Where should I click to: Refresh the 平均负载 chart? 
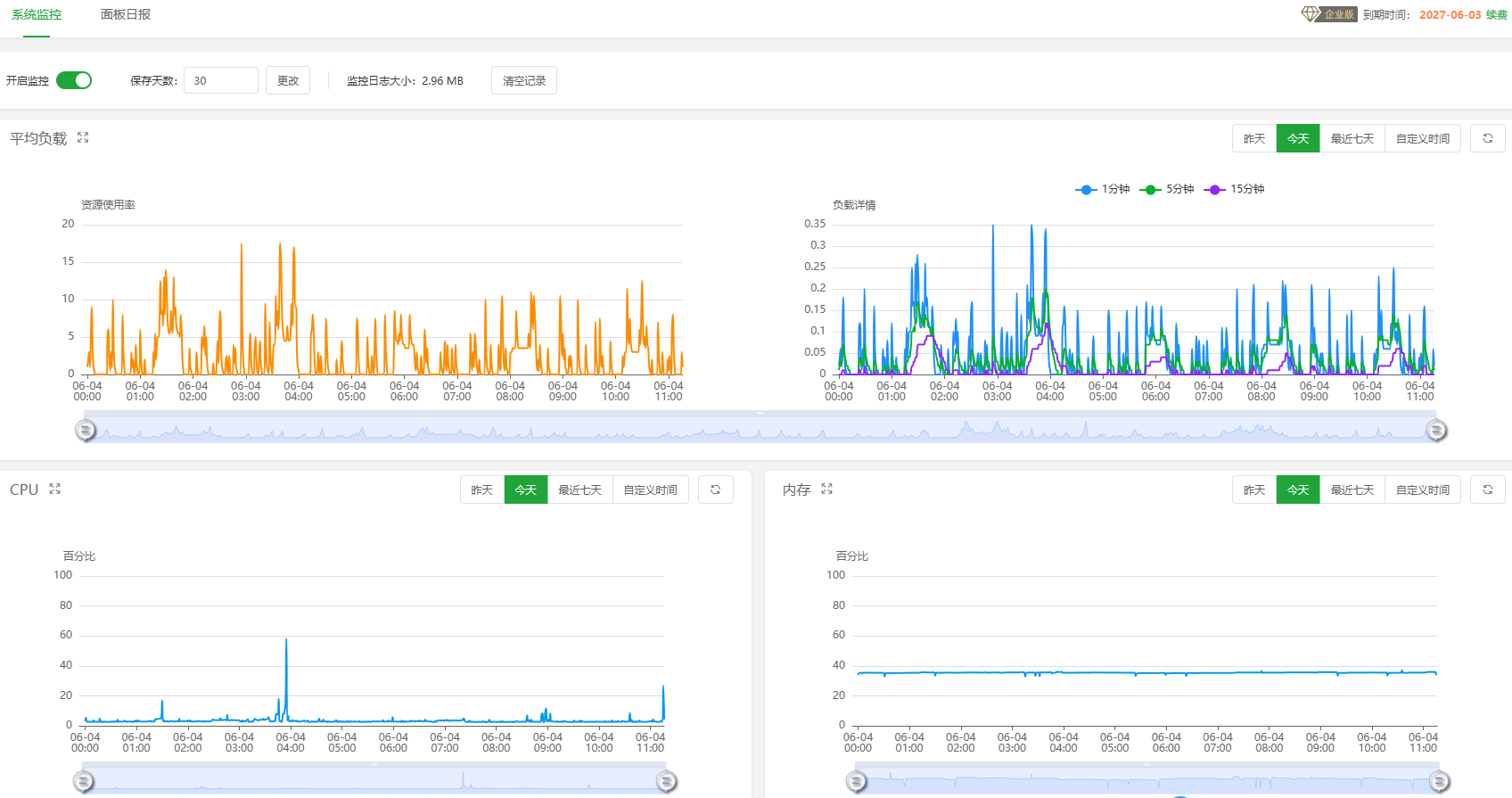(x=1488, y=138)
